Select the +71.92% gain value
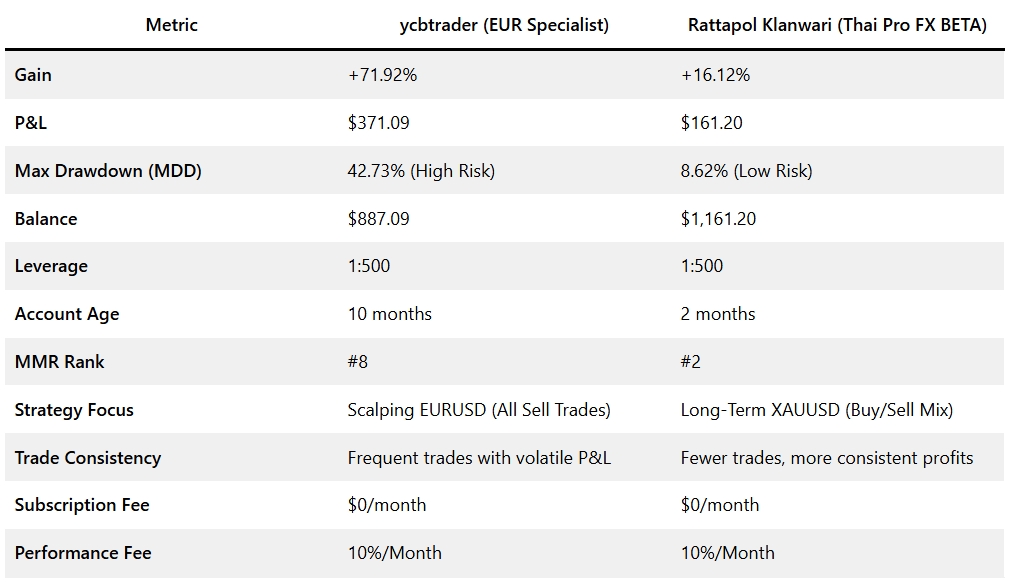 tap(382, 75)
